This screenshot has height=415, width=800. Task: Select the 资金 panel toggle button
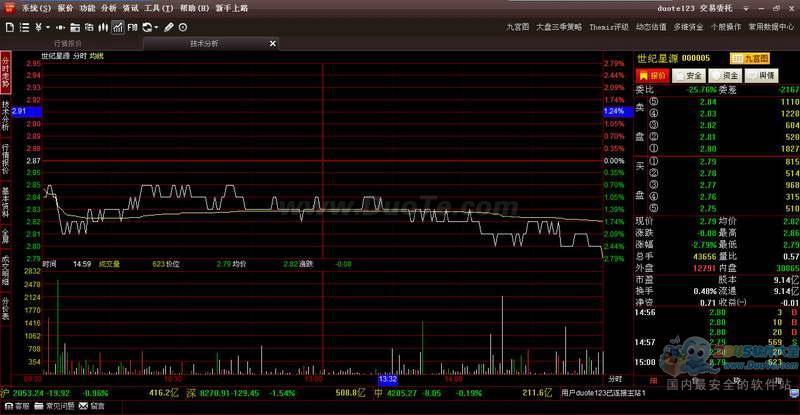click(x=726, y=75)
